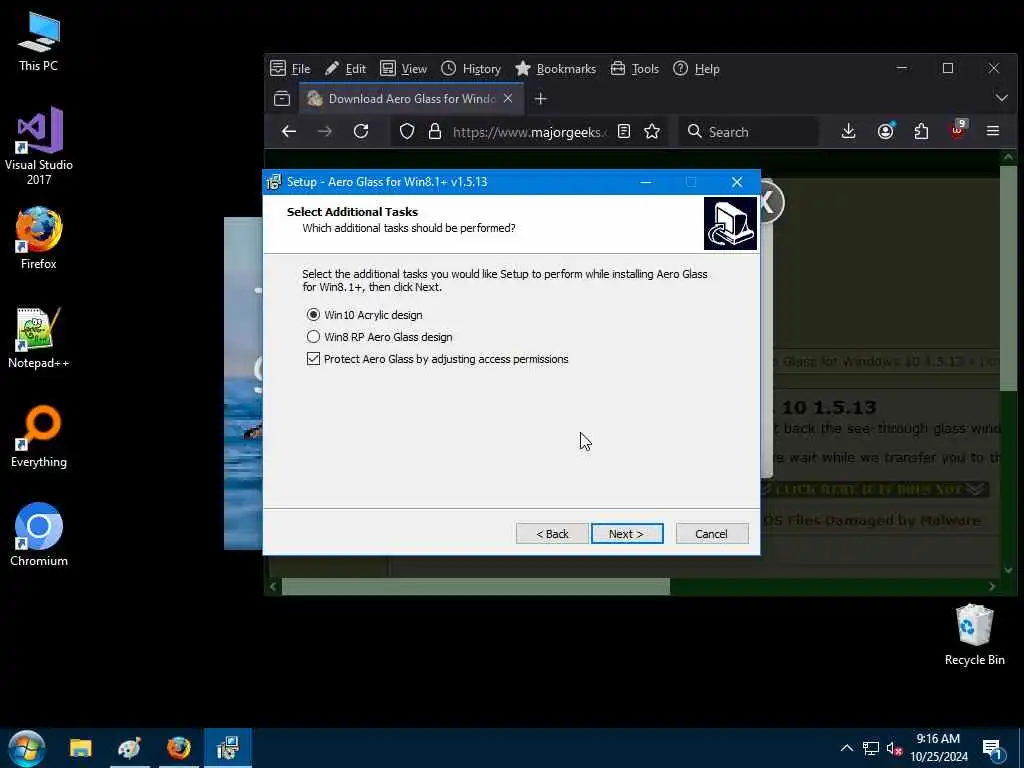Click the horizontal scrollbar in Firefox page

(x=475, y=586)
